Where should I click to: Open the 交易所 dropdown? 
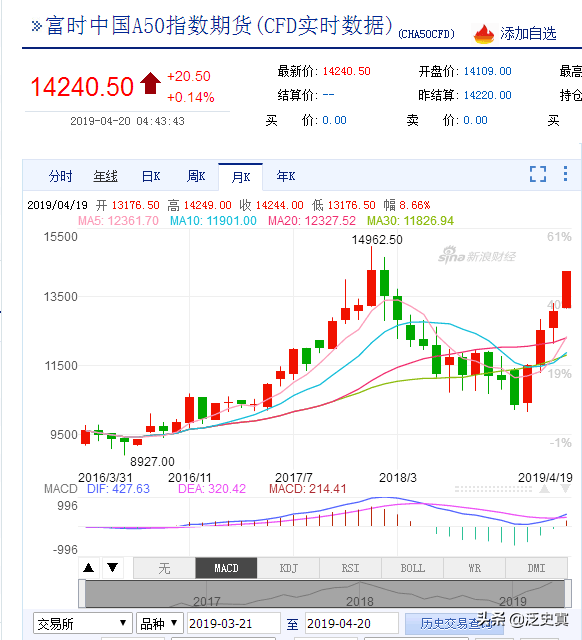point(82,623)
